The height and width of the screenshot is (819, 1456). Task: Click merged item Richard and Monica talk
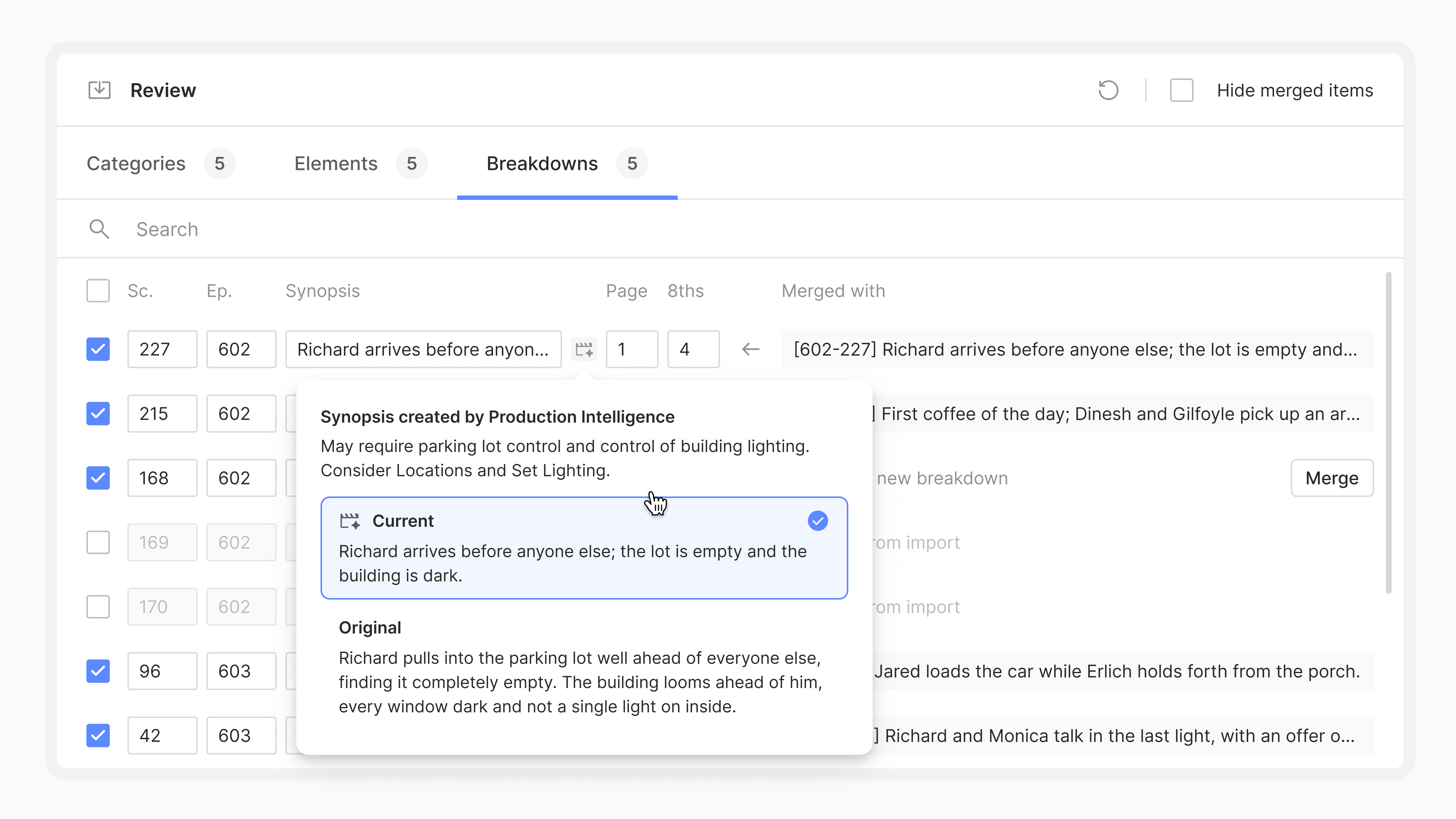pos(1123,736)
